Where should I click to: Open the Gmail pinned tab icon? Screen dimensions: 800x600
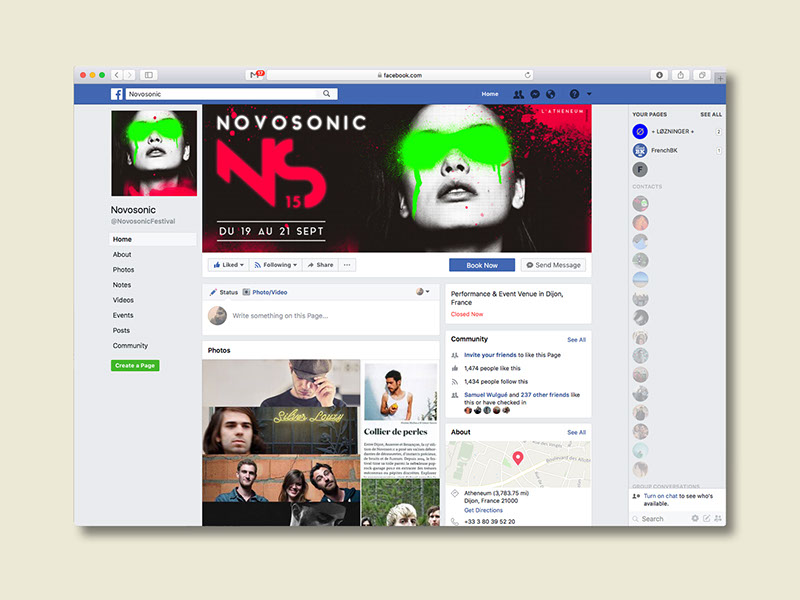(x=256, y=75)
